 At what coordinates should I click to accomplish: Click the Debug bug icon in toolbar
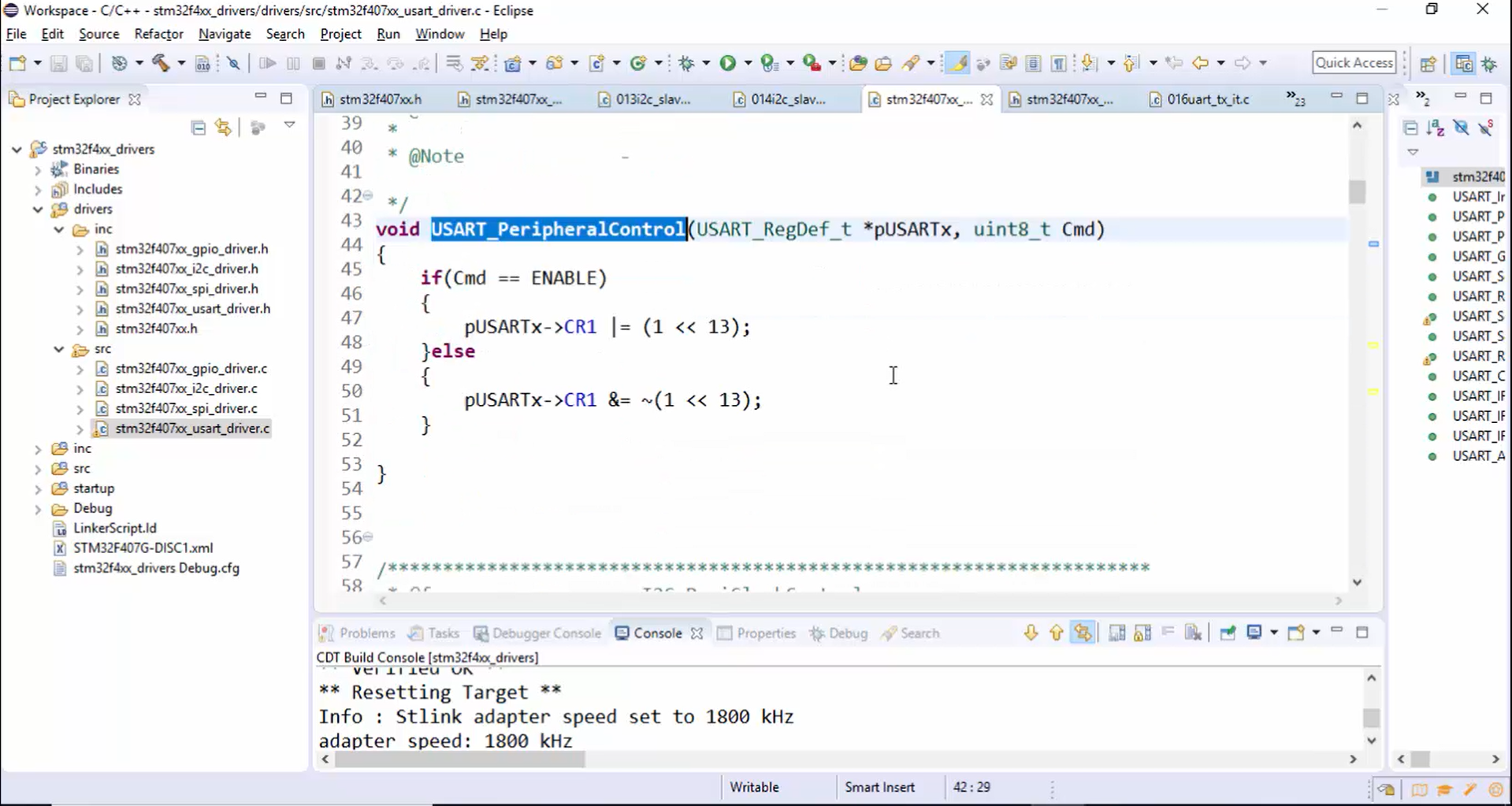(686, 63)
